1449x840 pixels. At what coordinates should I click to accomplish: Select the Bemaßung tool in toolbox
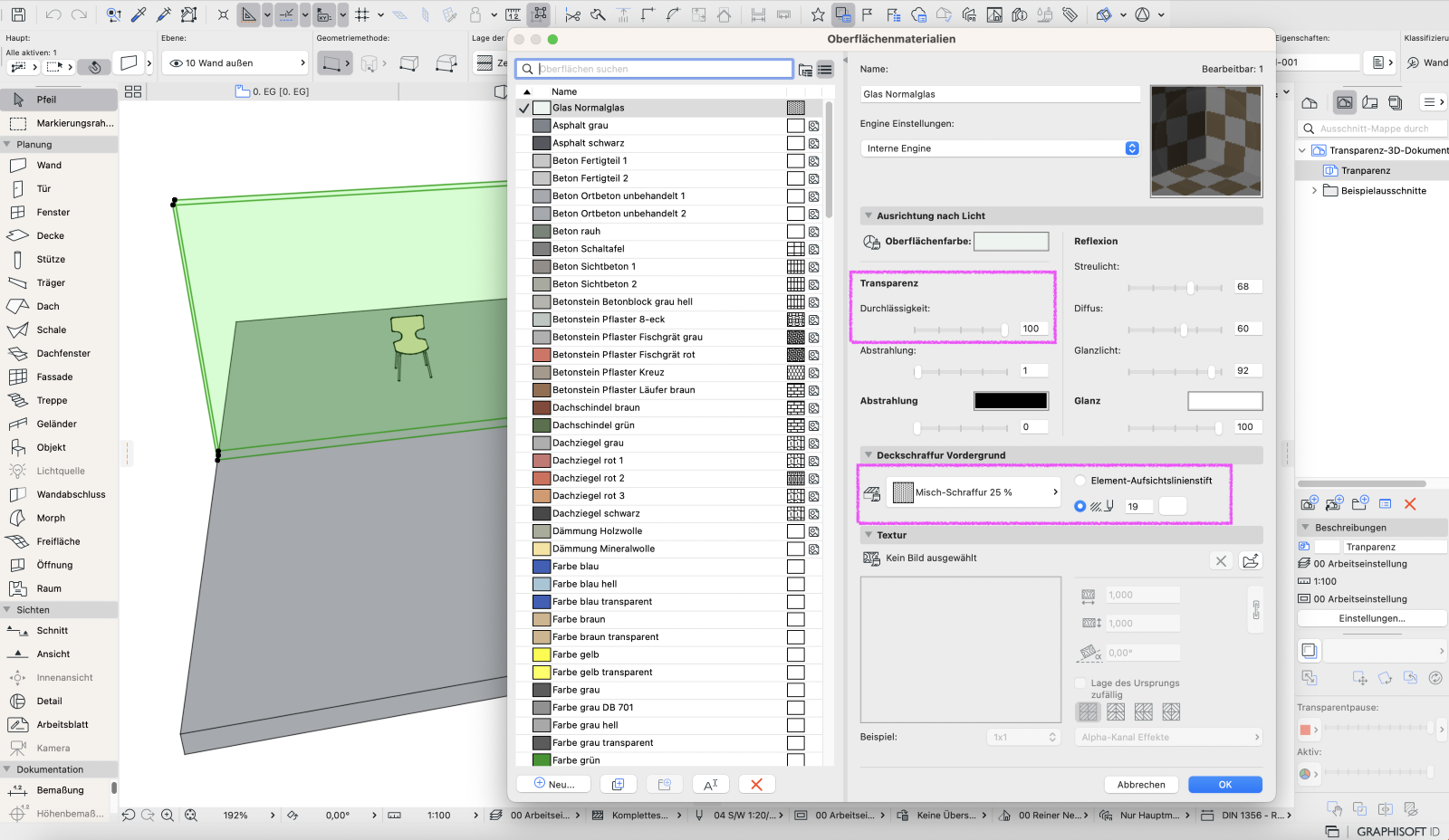coord(59,790)
